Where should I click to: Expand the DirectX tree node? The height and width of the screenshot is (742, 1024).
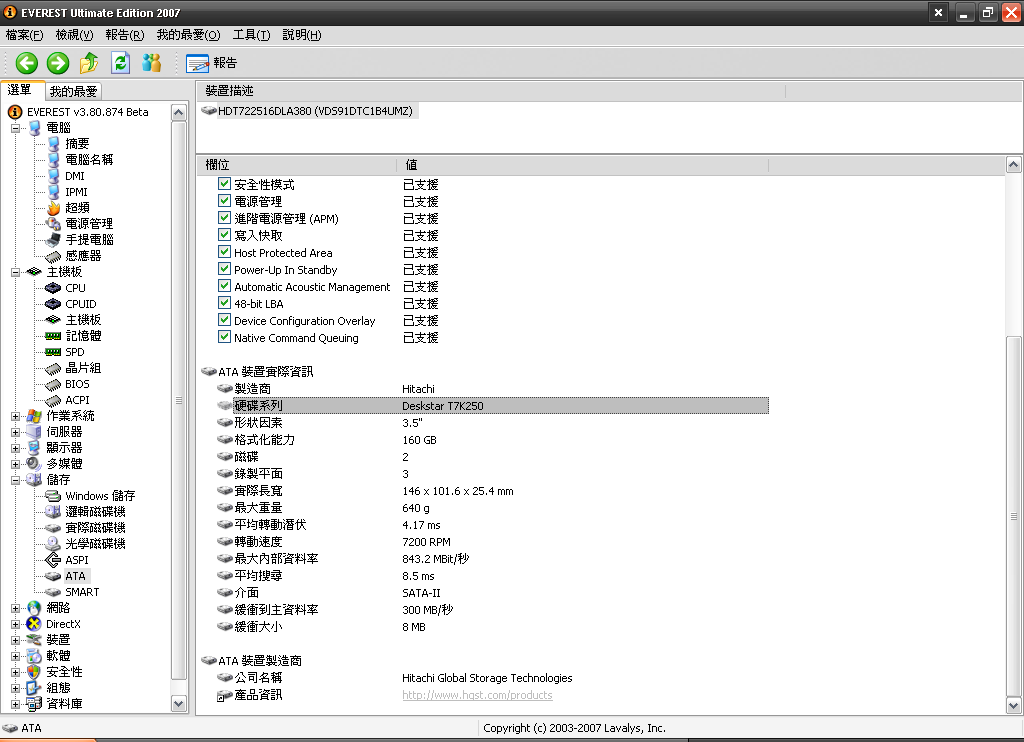pos(16,624)
